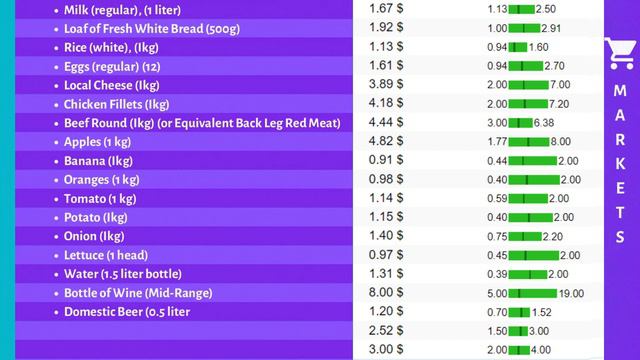Click the beer range bar 0.70 to 1.52
Viewport: 640px width, 360px height.
click(x=519, y=313)
